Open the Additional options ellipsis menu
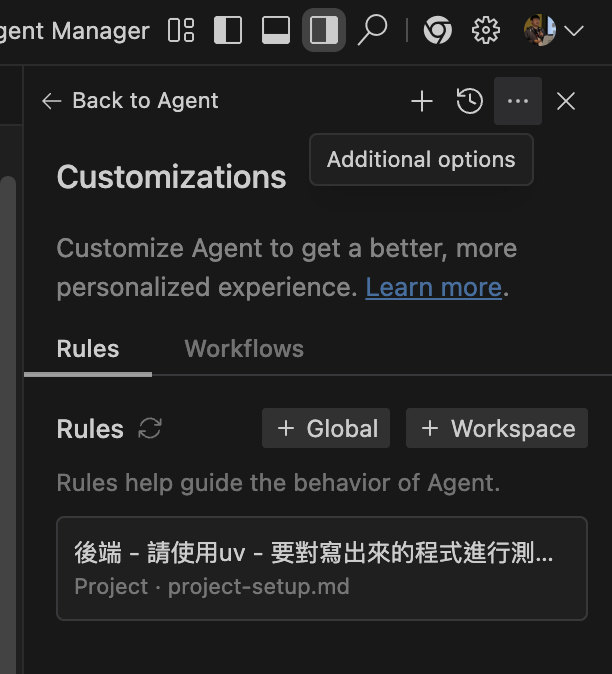 [518, 101]
